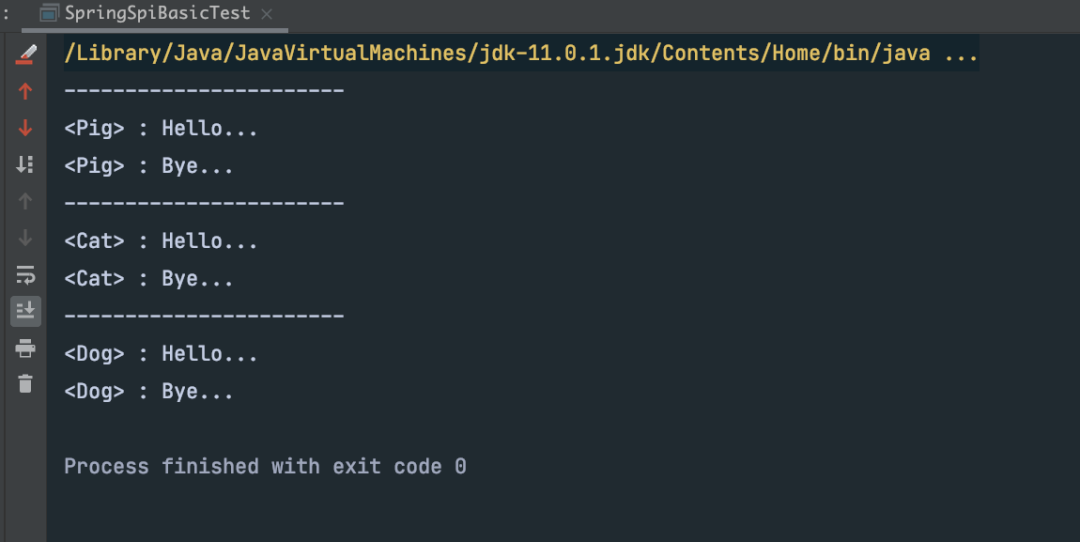Click the gray up stack-frame arrow

25,201
